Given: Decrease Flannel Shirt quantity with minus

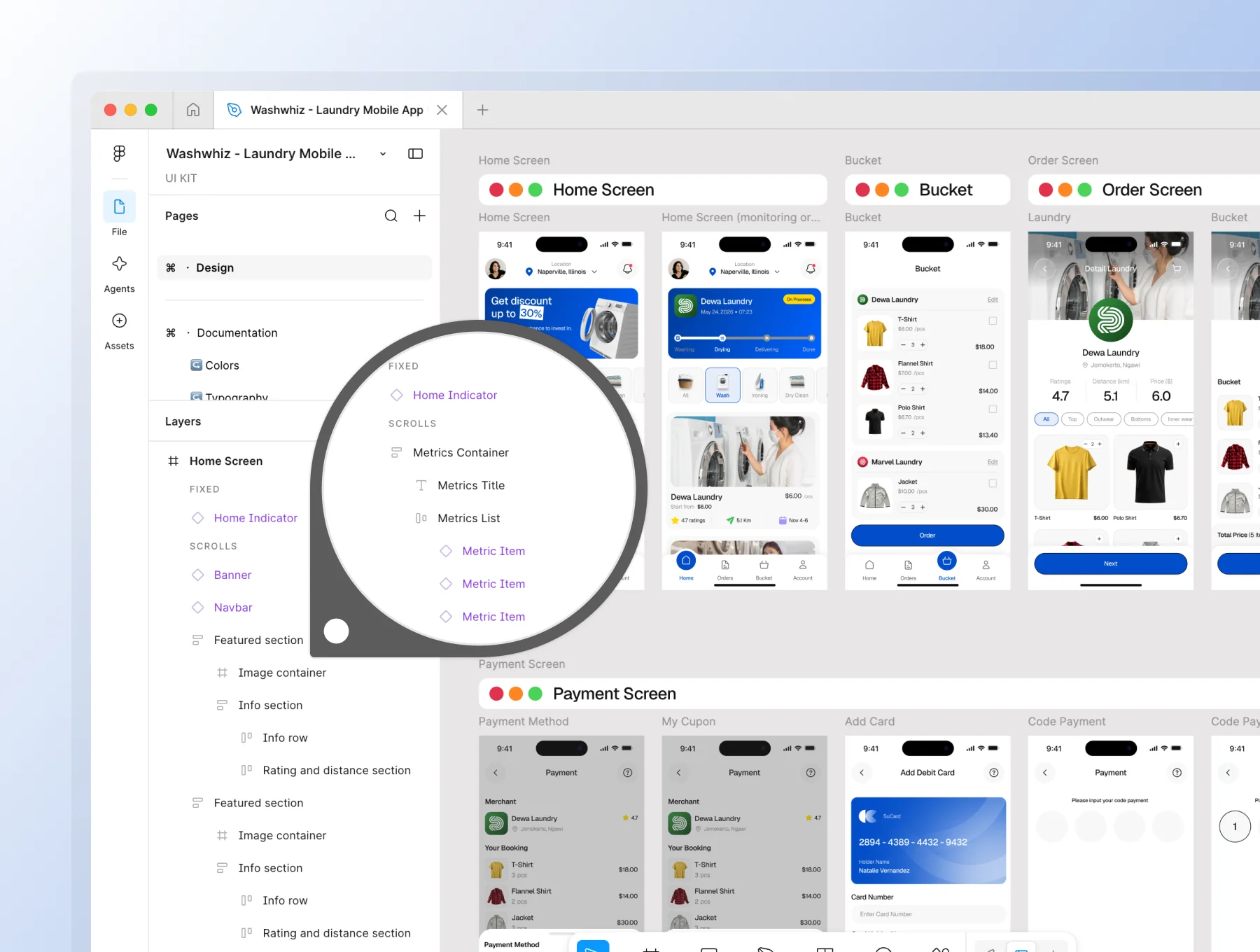Looking at the screenshot, I should [903, 389].
